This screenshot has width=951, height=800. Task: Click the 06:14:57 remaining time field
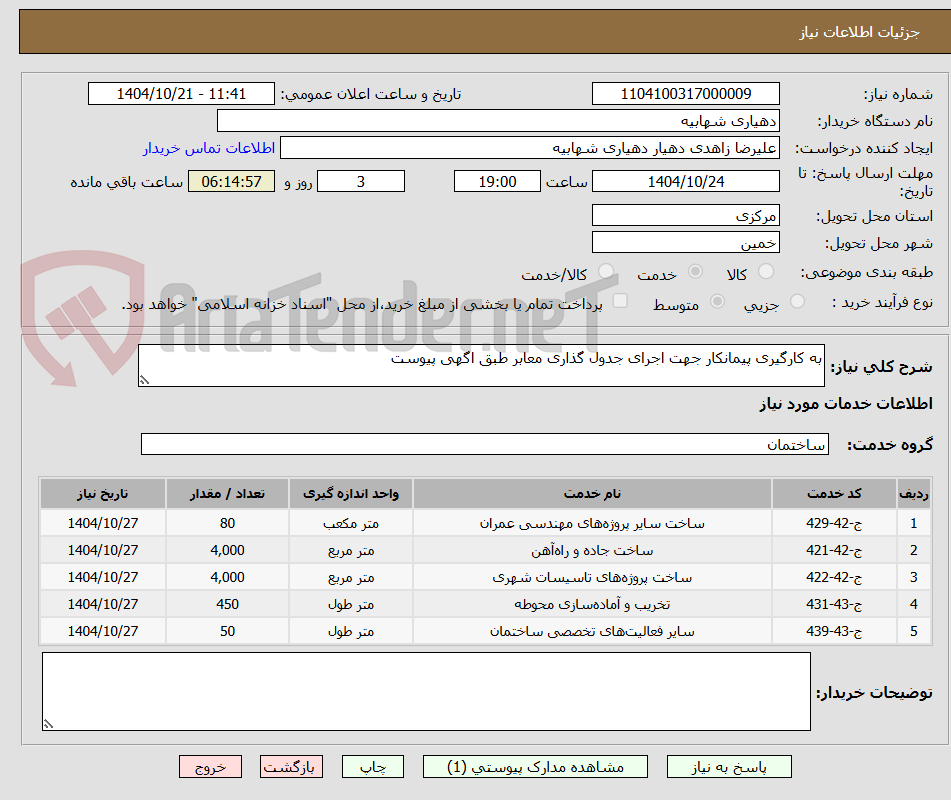[x=231, y=181]
